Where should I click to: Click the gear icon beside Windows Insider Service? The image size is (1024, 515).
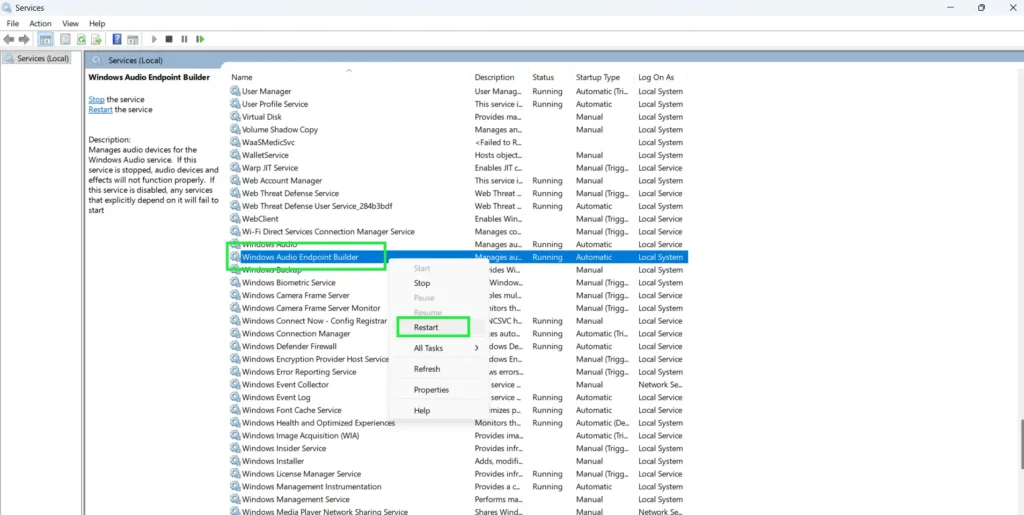235,448
